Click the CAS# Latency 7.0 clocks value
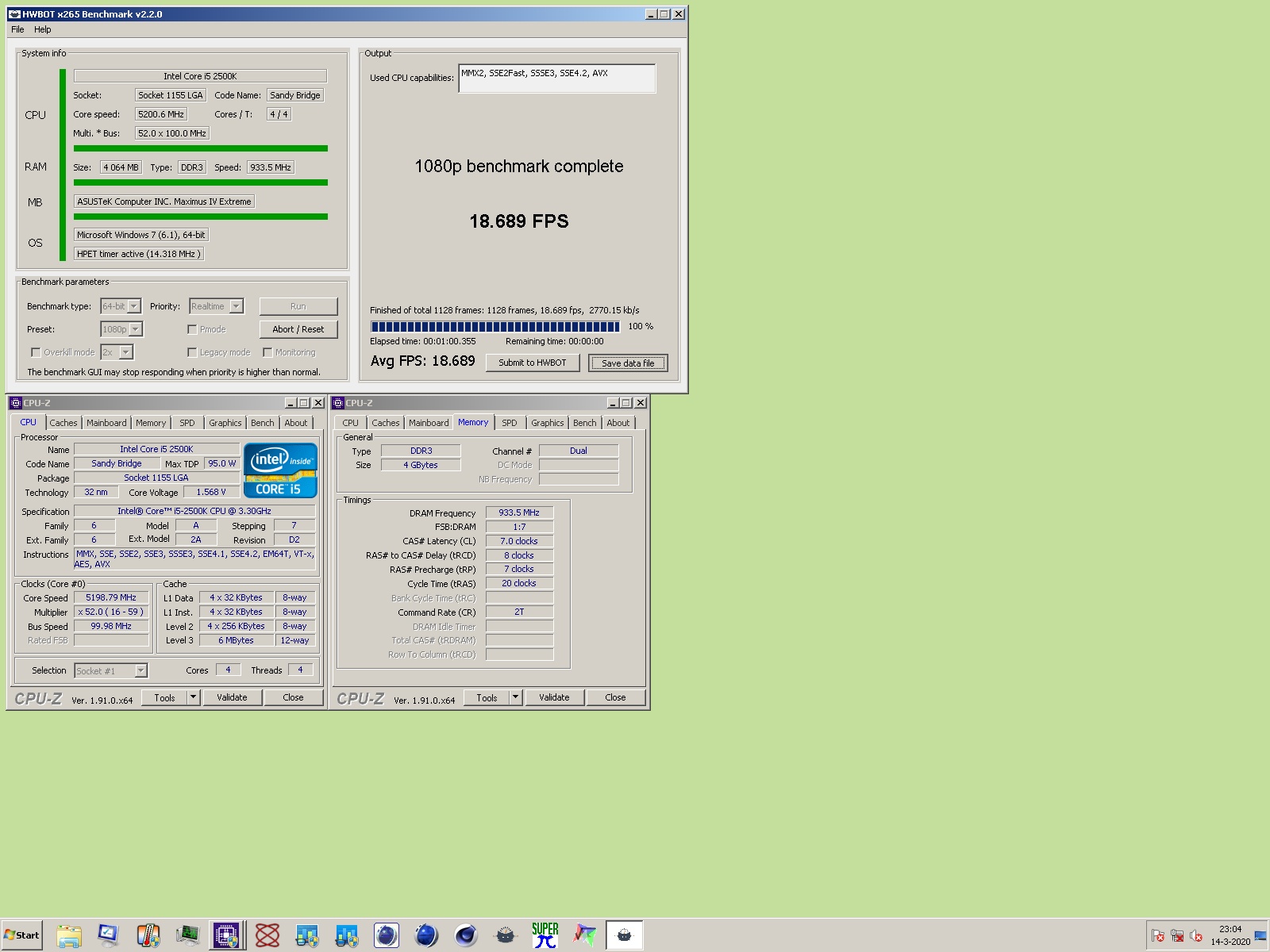 (519, 541)
